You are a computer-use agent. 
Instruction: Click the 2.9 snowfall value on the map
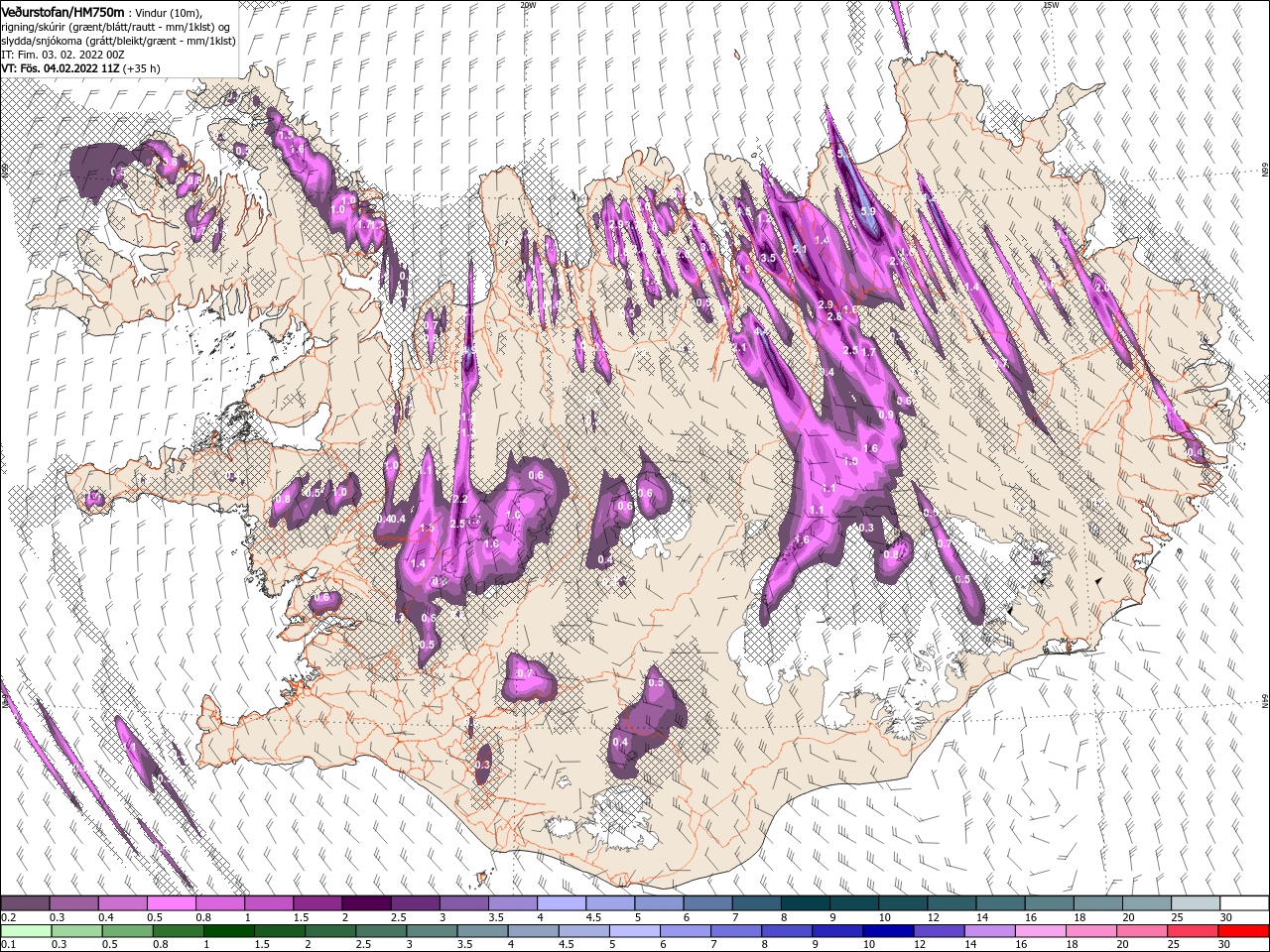pyautogui.click(x=825, y=303)
